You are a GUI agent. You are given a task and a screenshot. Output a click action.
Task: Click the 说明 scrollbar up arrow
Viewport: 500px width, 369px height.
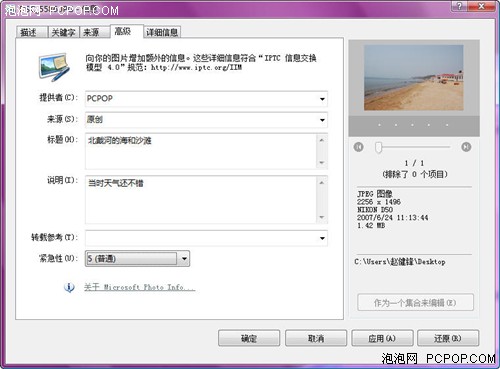(x=322, y=183)
